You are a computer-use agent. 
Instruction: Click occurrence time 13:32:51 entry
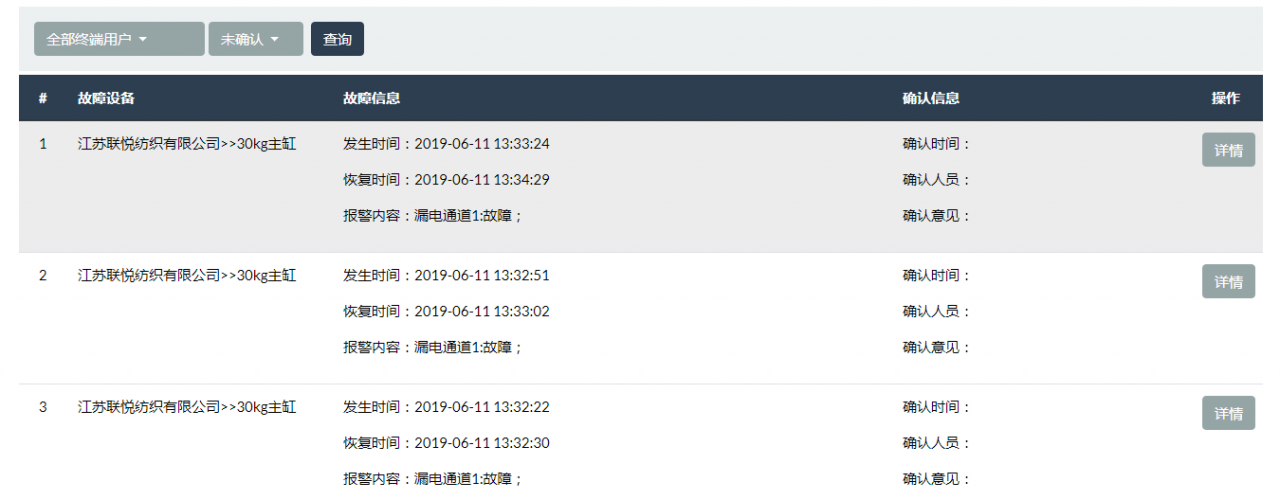pos(446,276)
